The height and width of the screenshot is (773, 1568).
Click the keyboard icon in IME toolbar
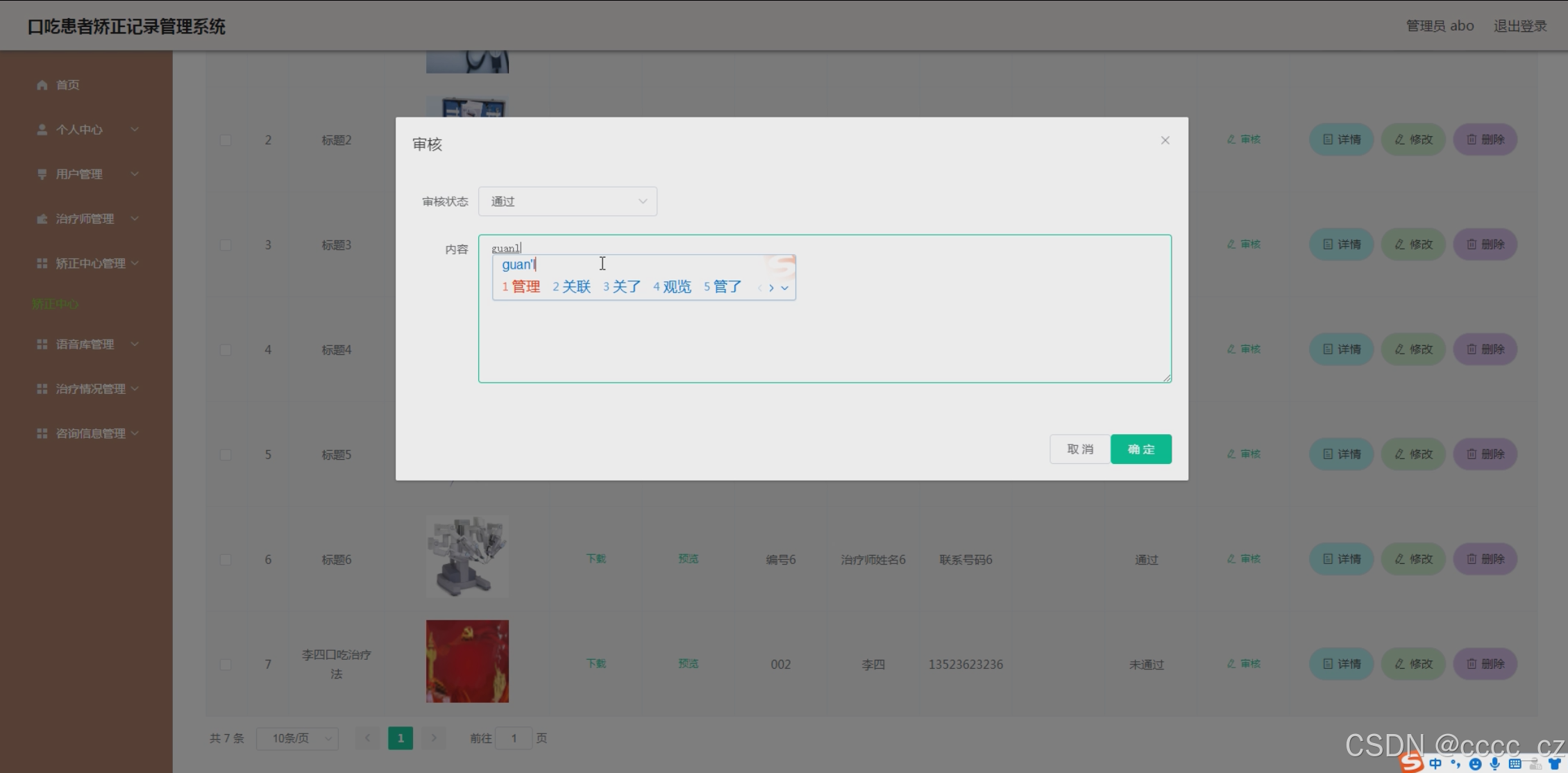pos(1515,764)
